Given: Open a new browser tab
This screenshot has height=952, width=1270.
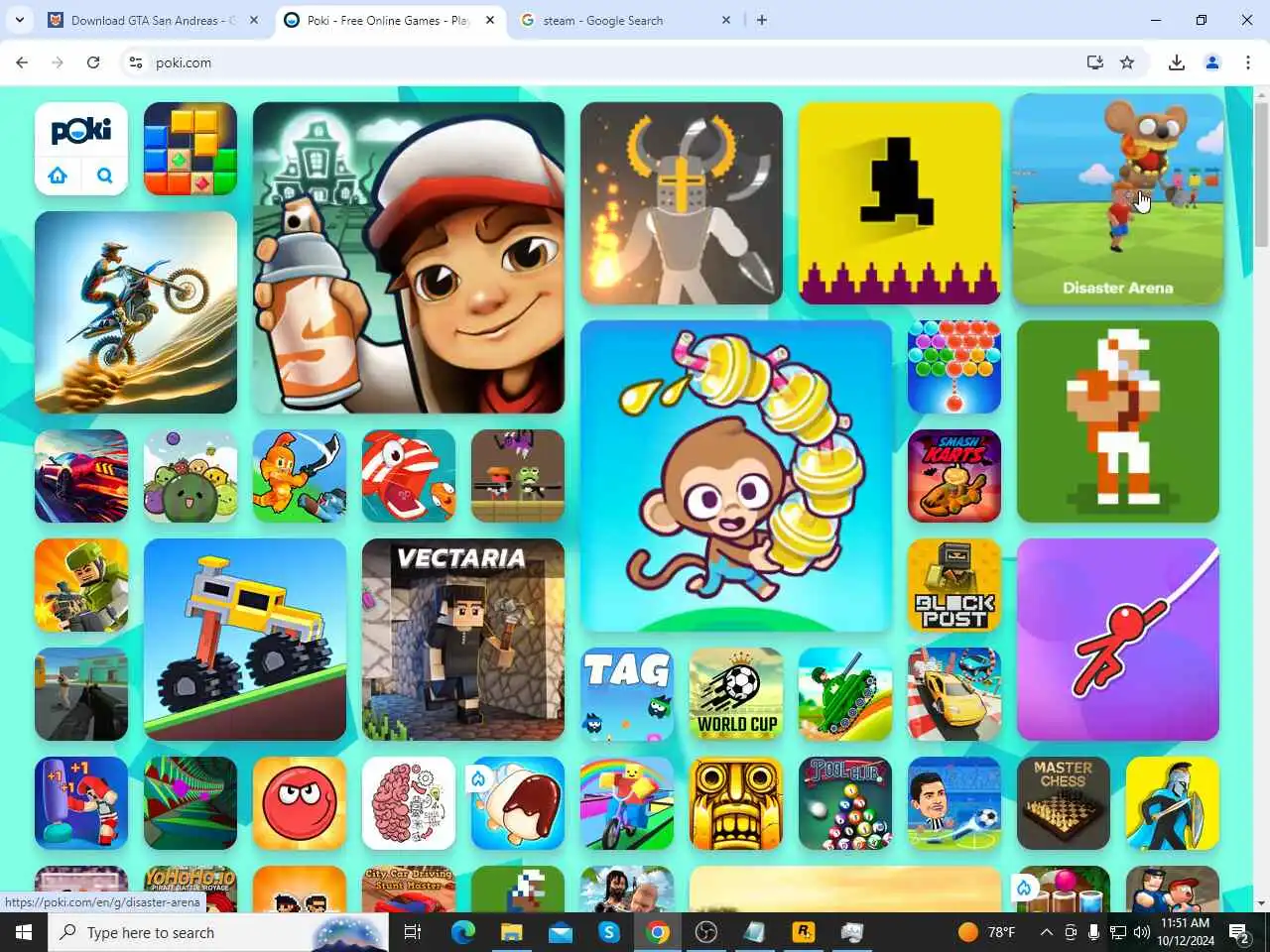Looking at the screenshot, I should [x=762, y=20].
